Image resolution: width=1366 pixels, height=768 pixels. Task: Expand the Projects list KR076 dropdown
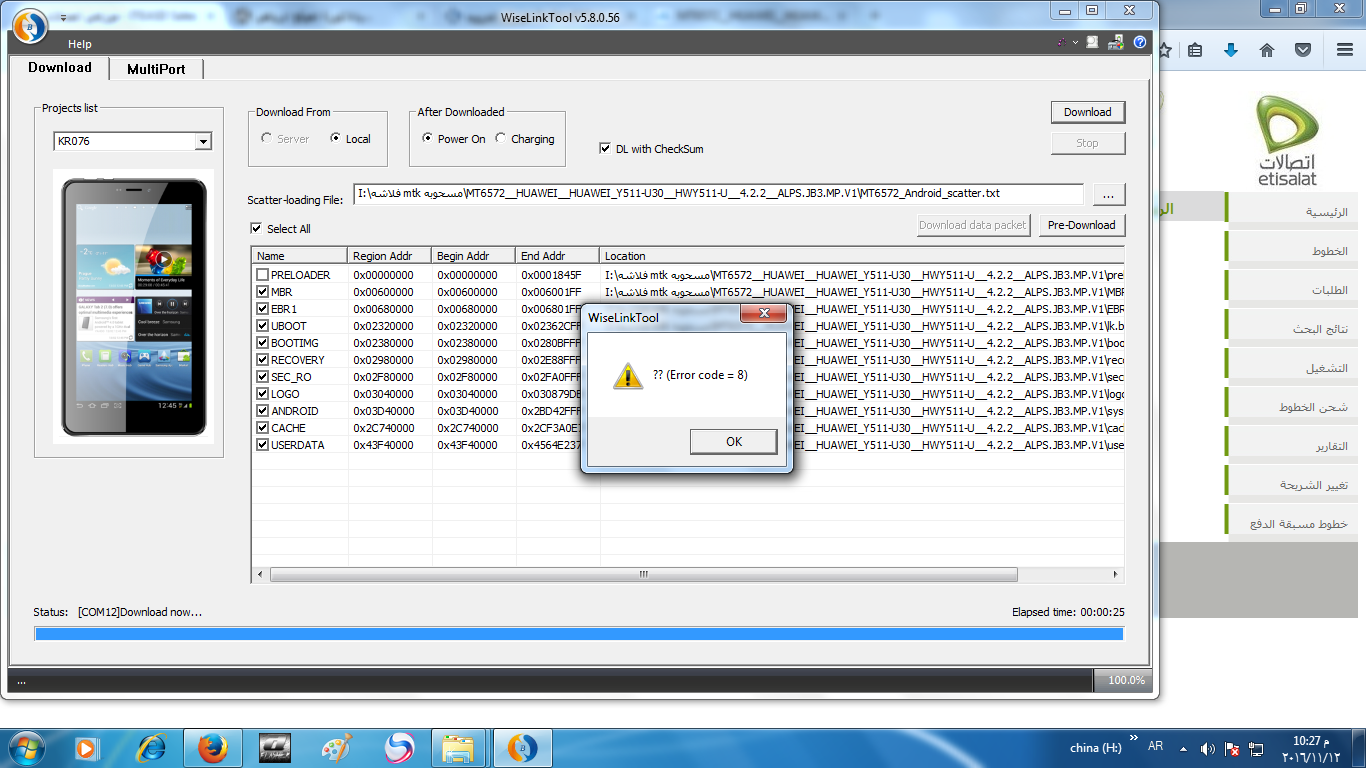203,141
